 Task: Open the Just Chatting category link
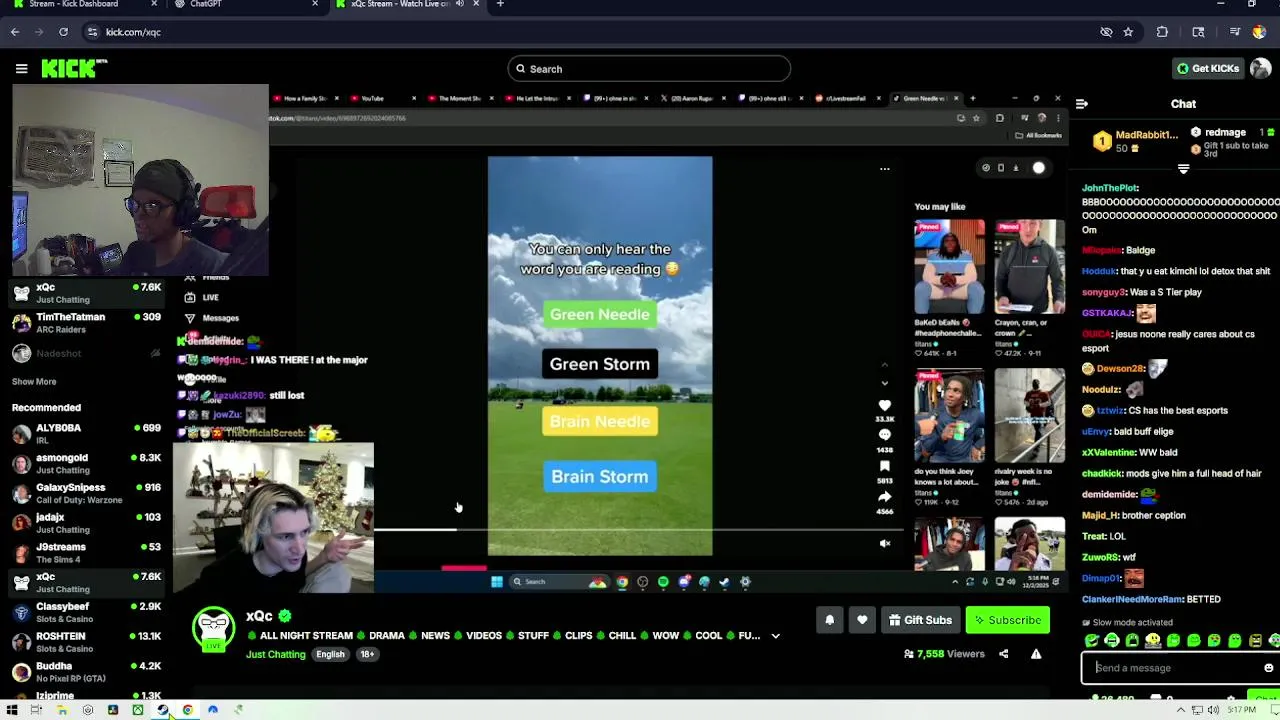(275, 654)
